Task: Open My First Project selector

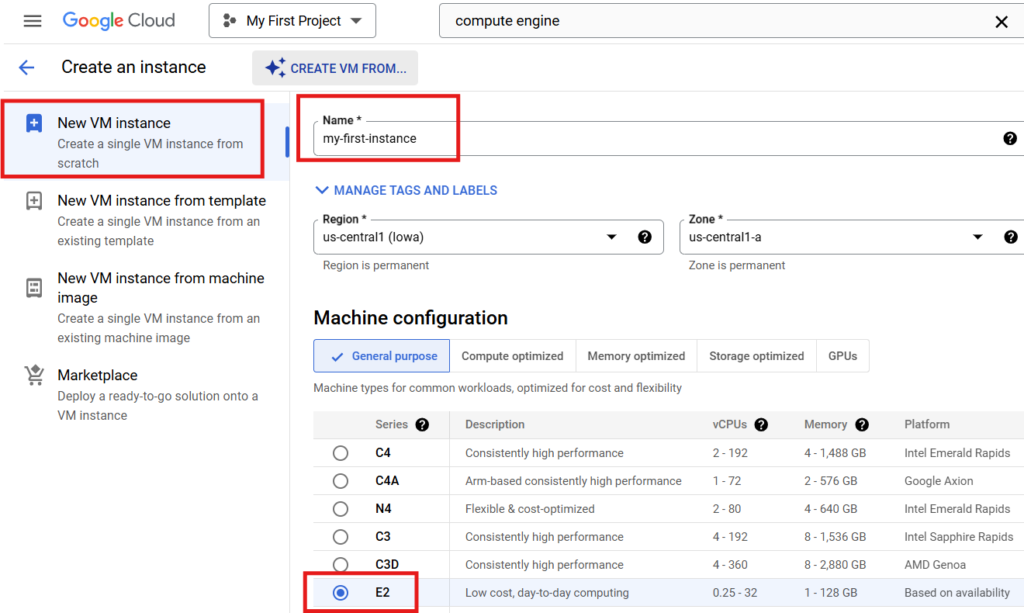Action: pos(292,21)
